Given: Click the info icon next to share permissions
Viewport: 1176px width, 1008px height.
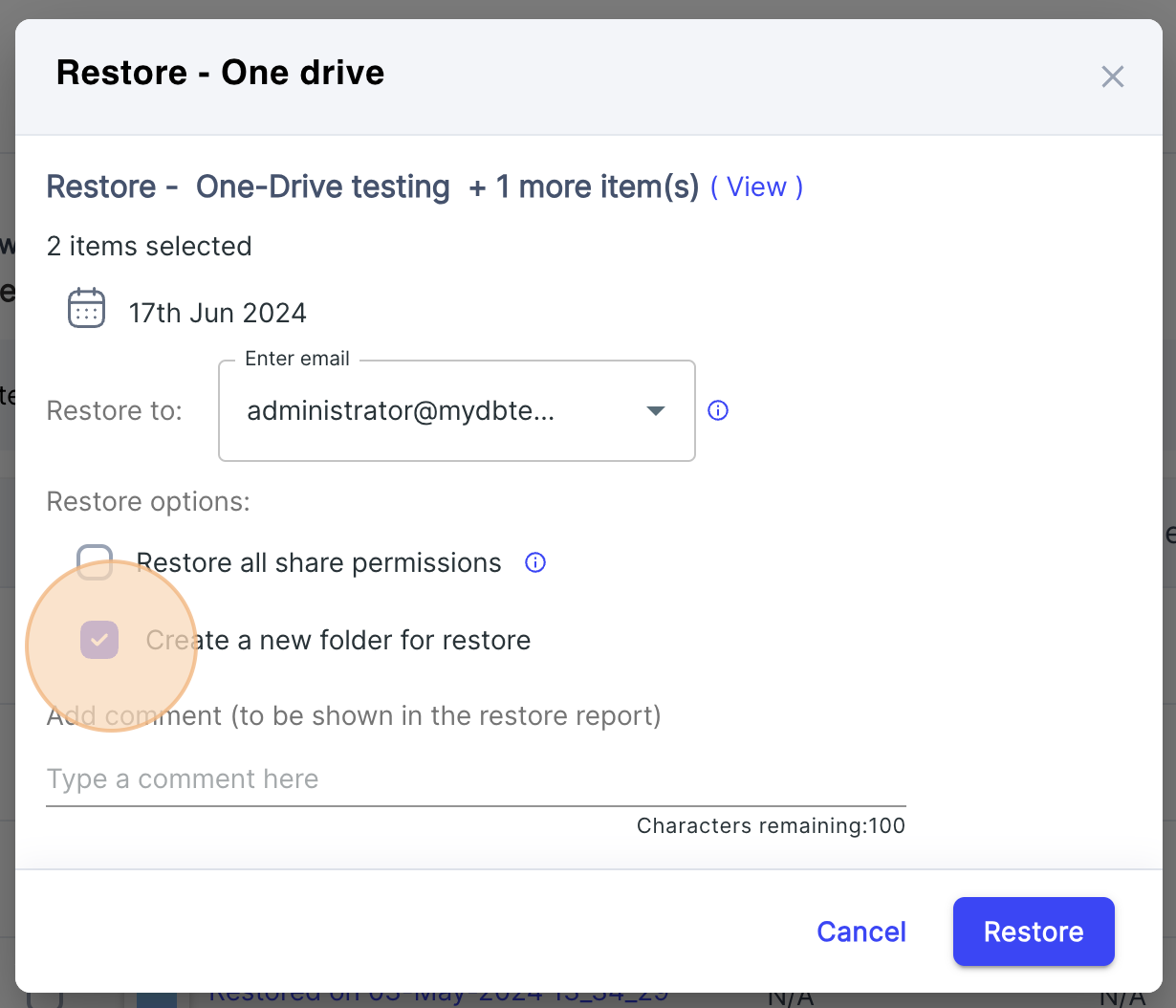Looking at the screenshot, I should point(534,563).
